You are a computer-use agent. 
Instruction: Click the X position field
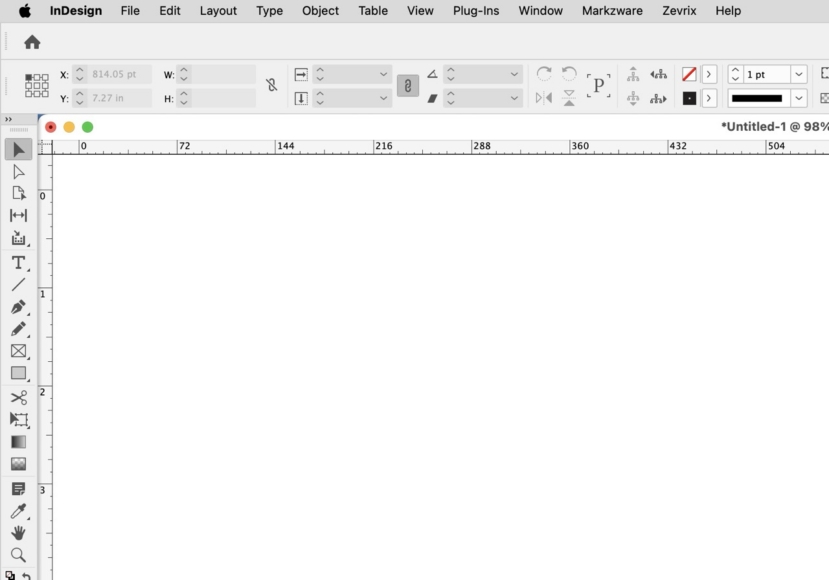pyautogui.click(x=120, y=74)
